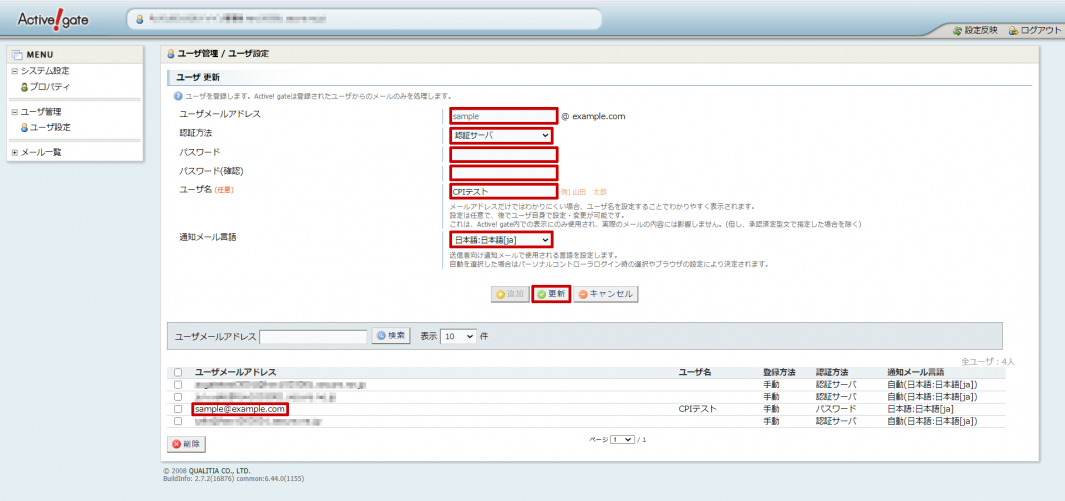Screen dimensions: 1065x501
Task: Click the ログアウト logout icon
Action: pyautogui.click(x=1013, y=30)
